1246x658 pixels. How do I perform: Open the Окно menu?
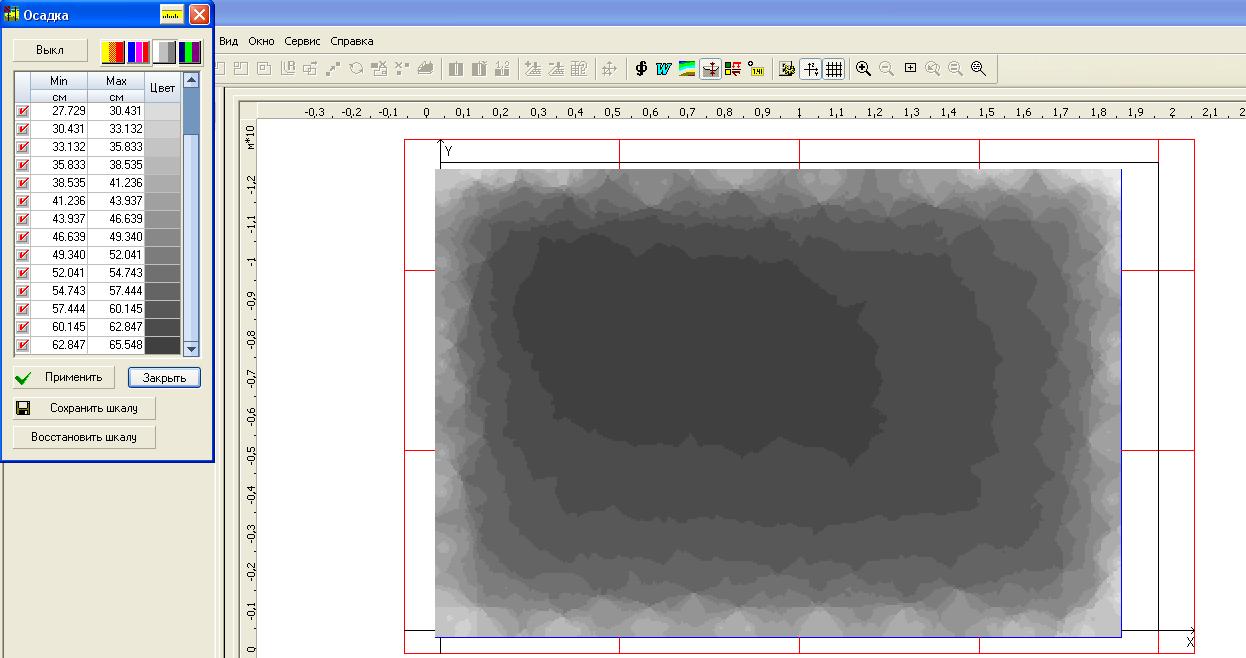(x=261, y=41)
